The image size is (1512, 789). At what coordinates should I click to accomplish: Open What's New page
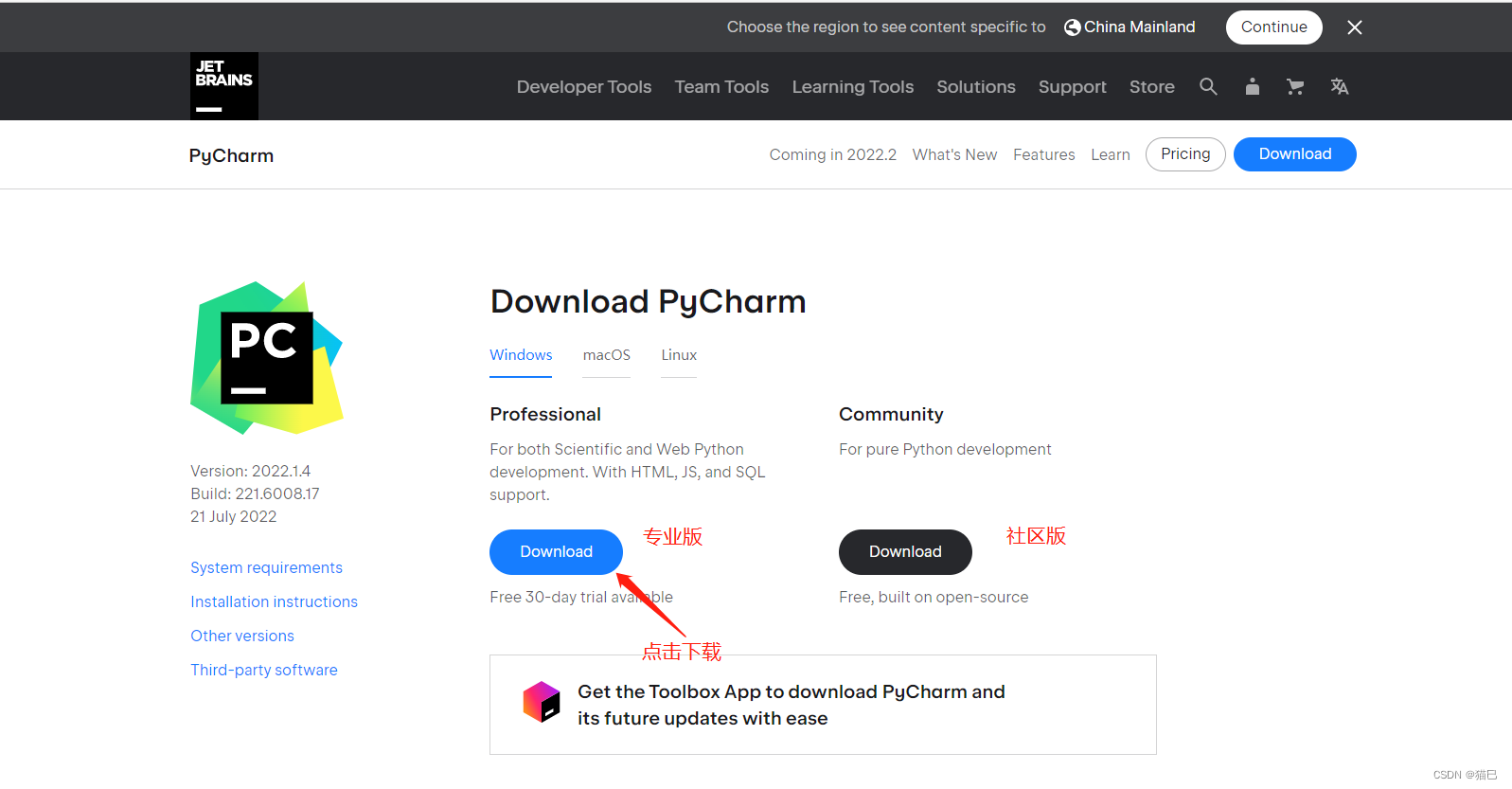click(954, 154)
